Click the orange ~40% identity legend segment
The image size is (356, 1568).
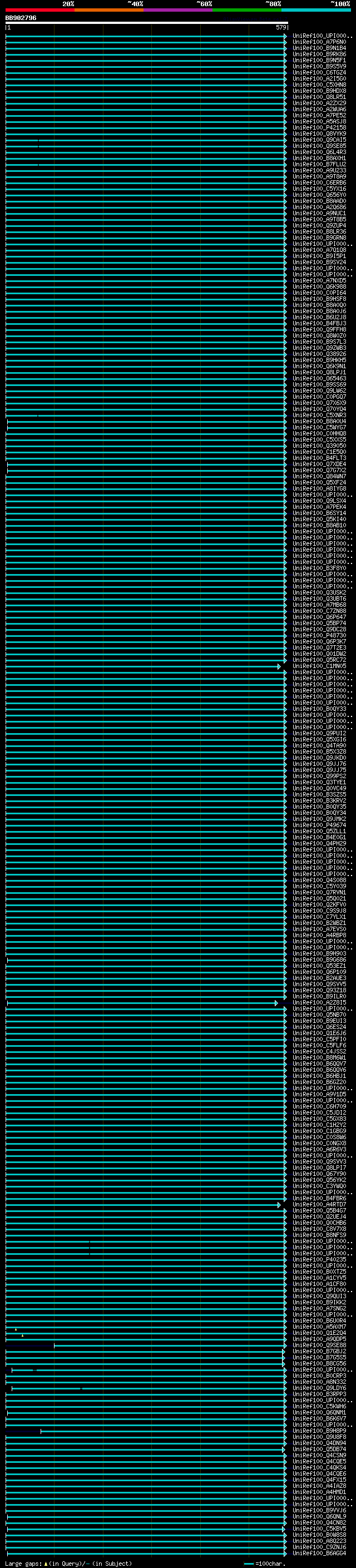tap(109, 10)
